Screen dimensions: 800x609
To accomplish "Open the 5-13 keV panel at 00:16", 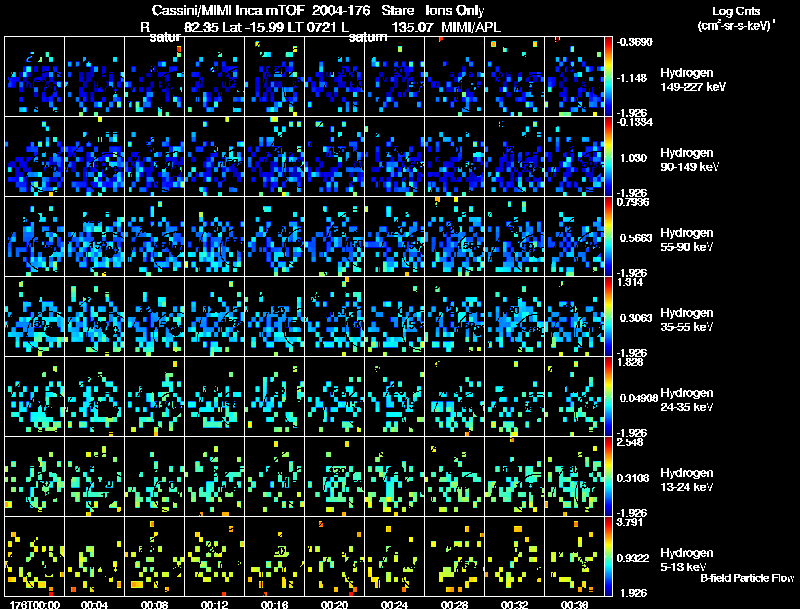I will 274,556.
